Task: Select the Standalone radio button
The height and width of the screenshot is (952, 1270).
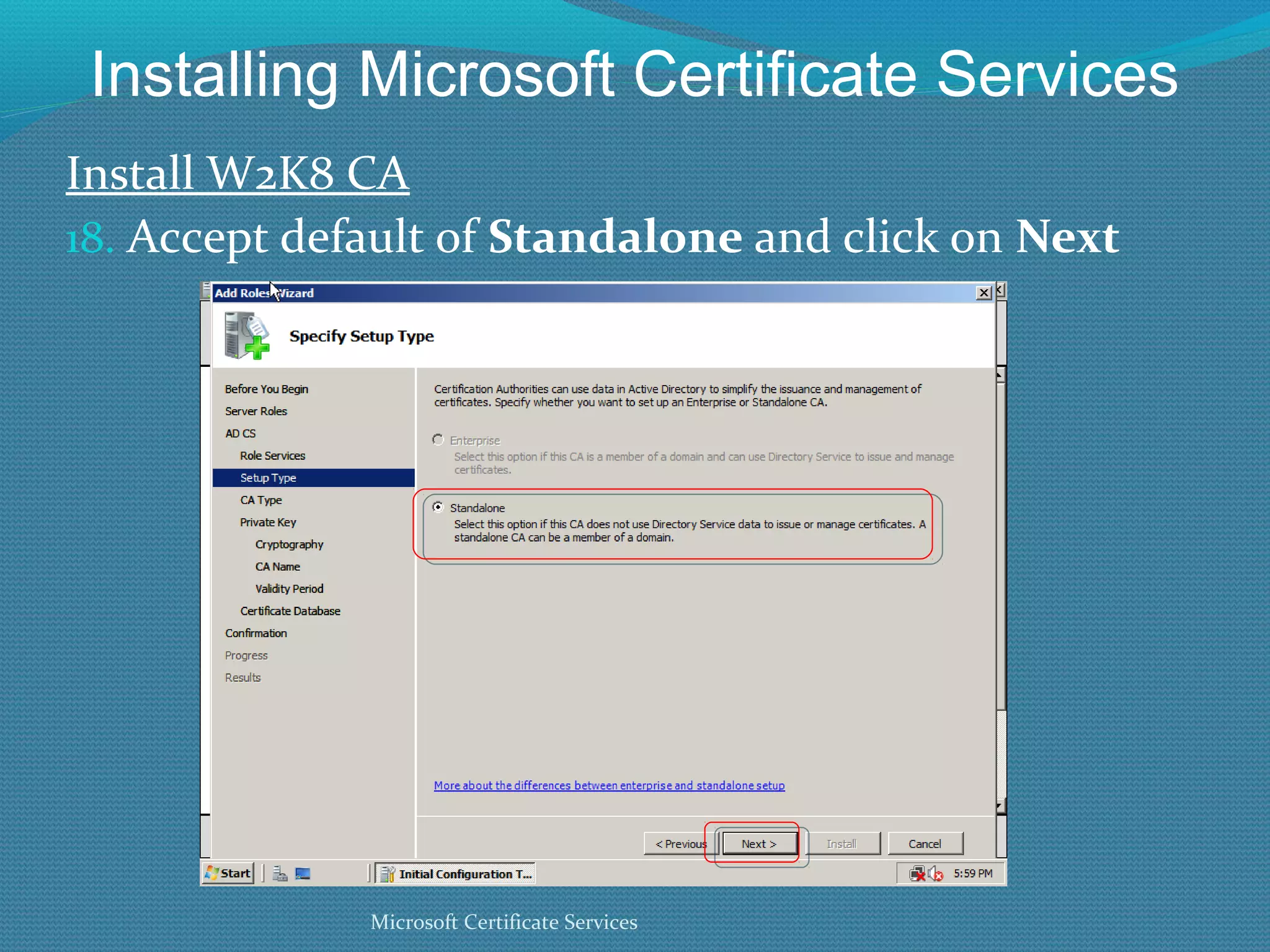Action: [x=438, y=507]
